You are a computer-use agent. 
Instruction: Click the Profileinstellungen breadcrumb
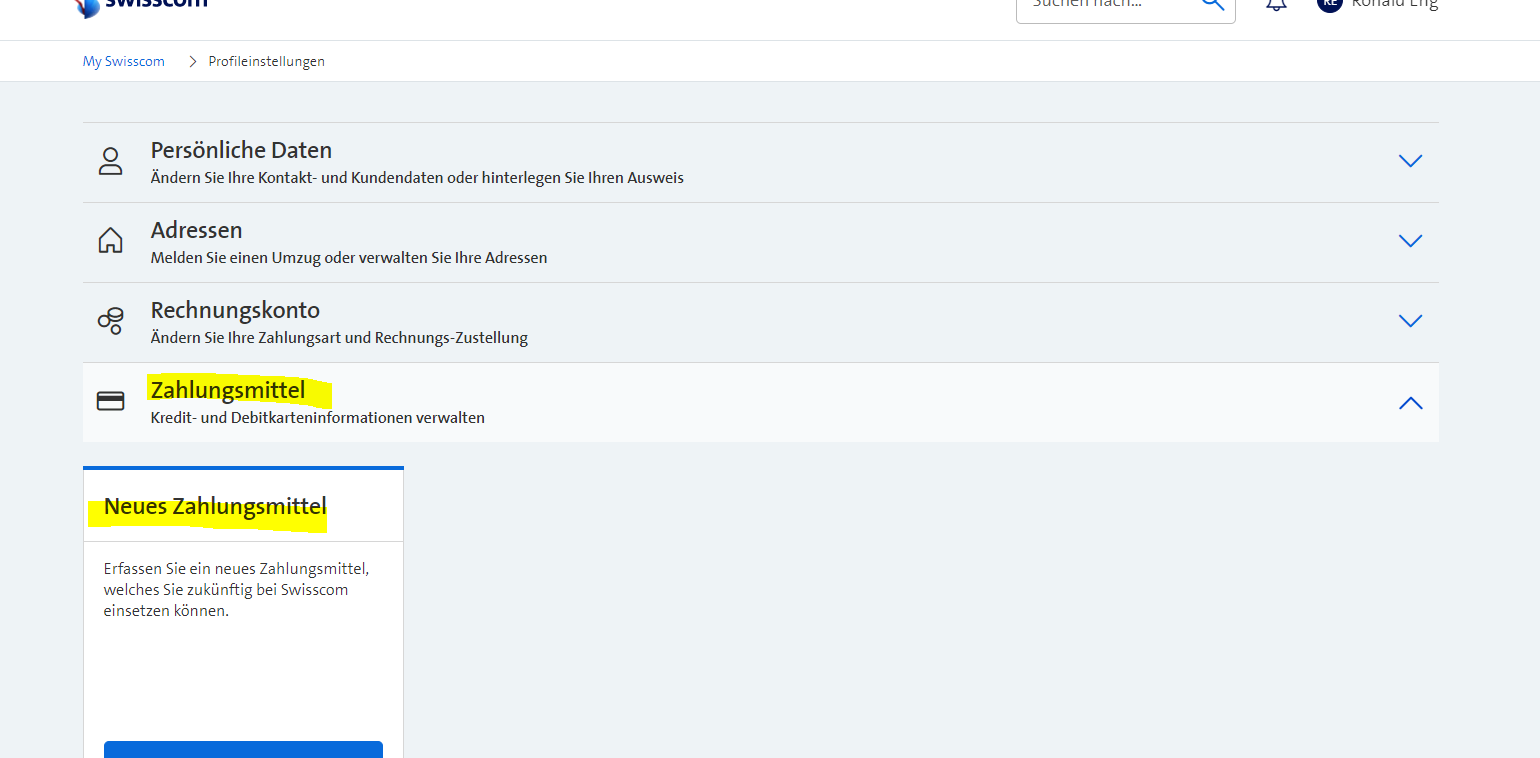266,62
